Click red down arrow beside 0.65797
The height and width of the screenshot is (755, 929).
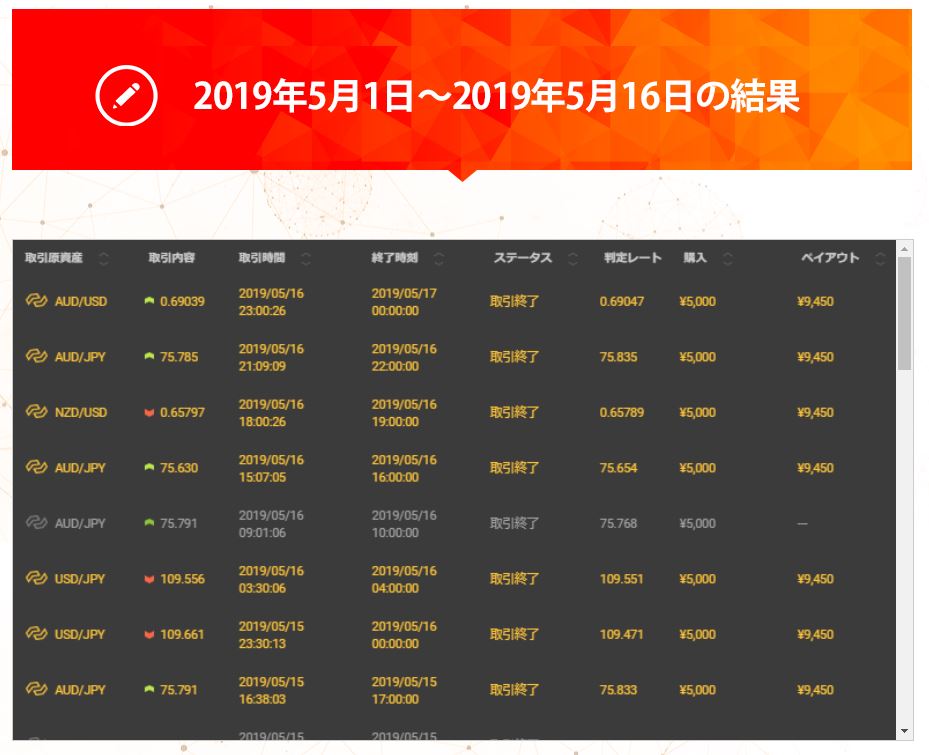[149, 412]
